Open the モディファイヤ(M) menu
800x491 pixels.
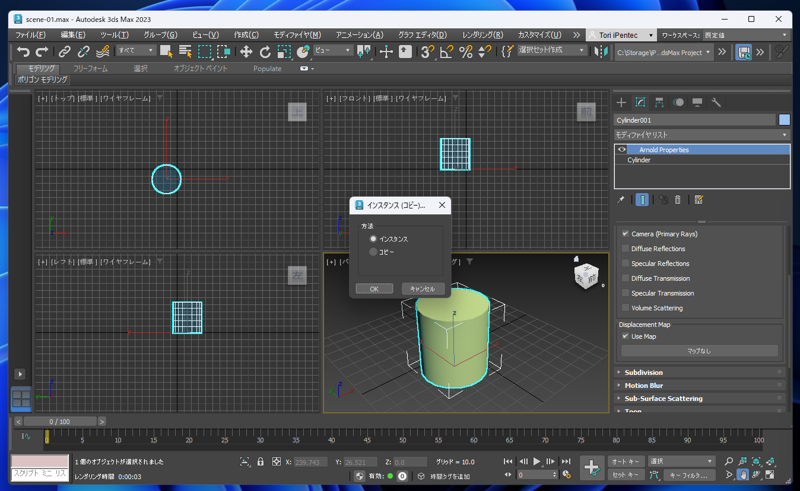click(x=297, y=35)
